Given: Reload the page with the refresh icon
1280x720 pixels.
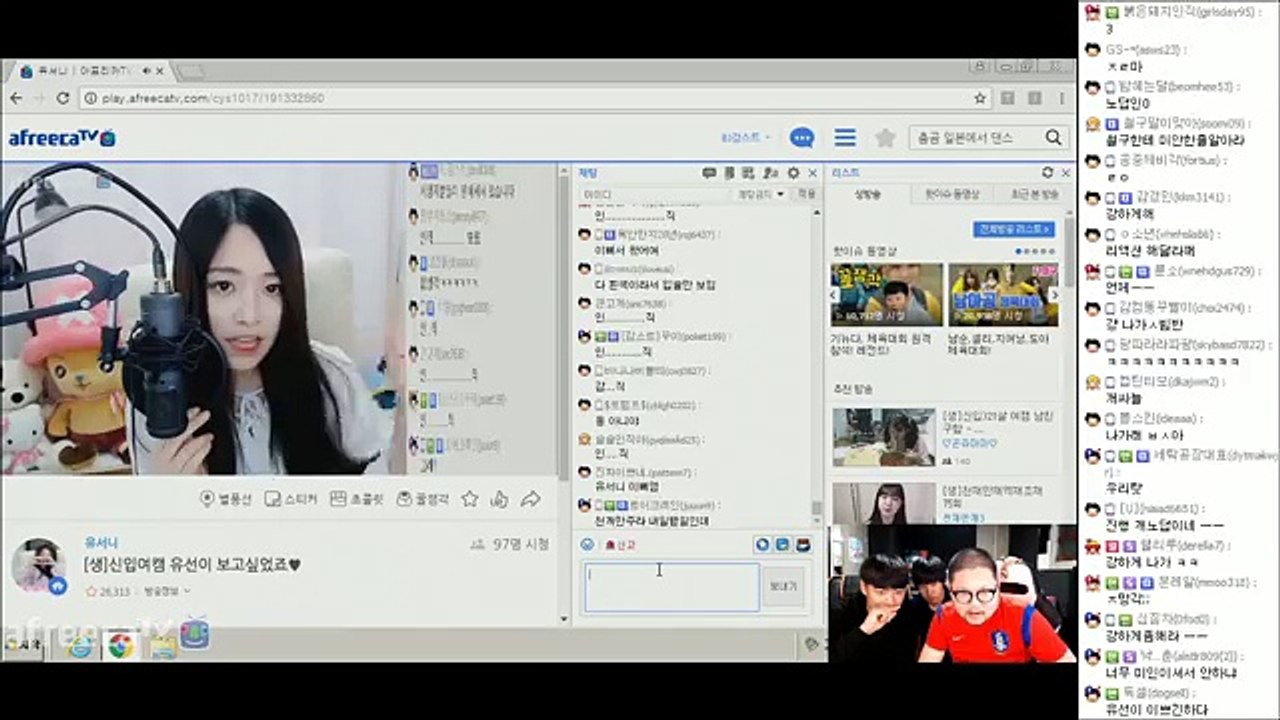Looking at the screenshot, I should pos(62,98).
